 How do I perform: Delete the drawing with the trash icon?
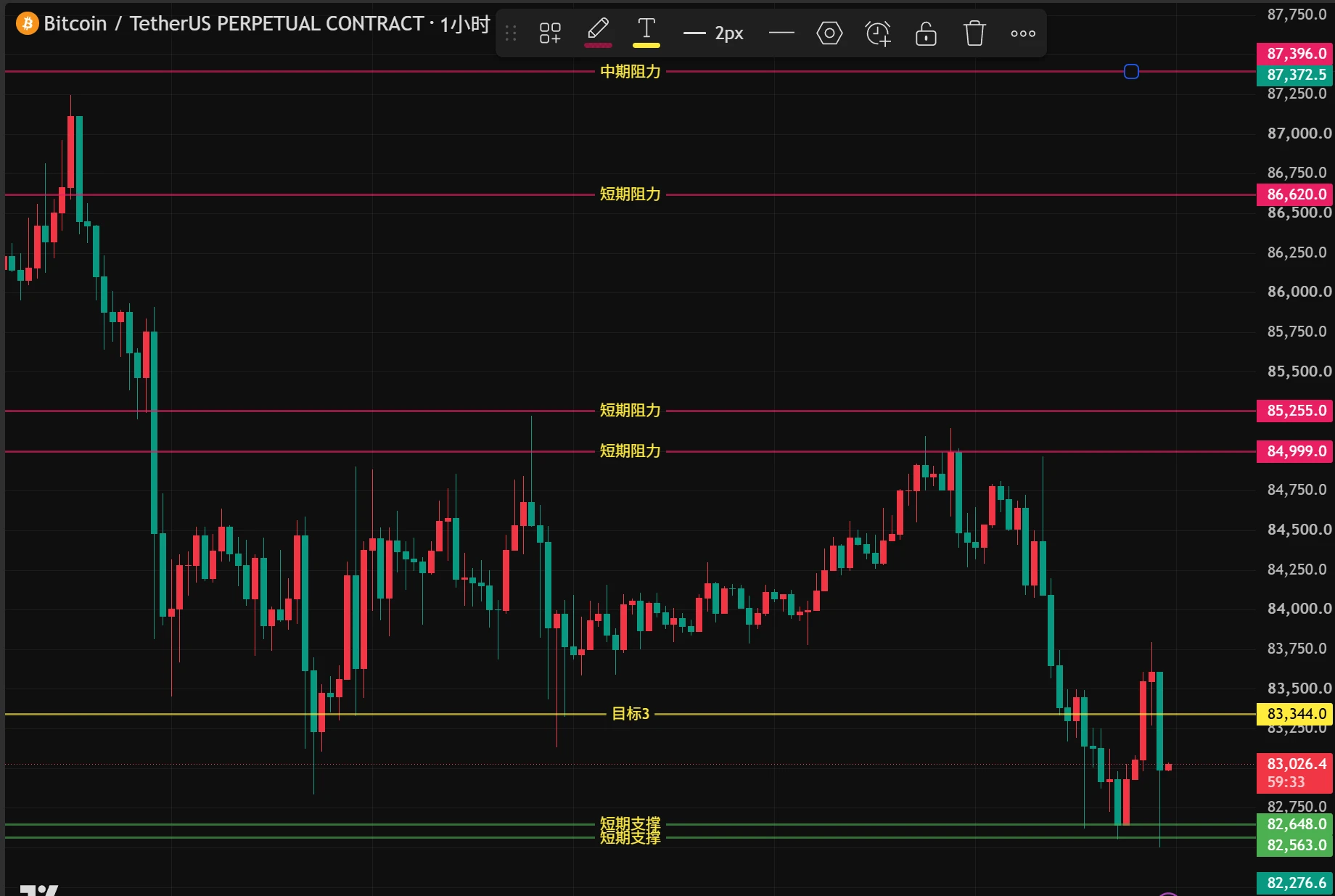(974, 33)
